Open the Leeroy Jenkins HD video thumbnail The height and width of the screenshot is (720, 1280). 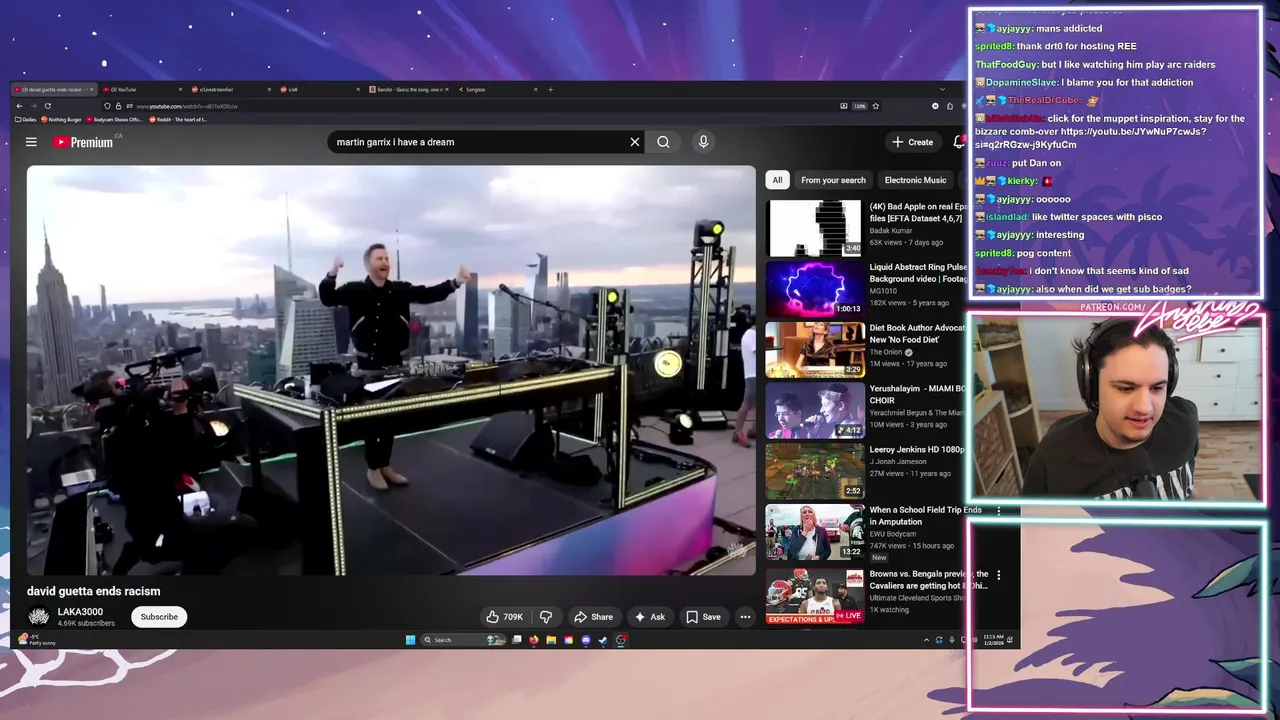[815, 471]
